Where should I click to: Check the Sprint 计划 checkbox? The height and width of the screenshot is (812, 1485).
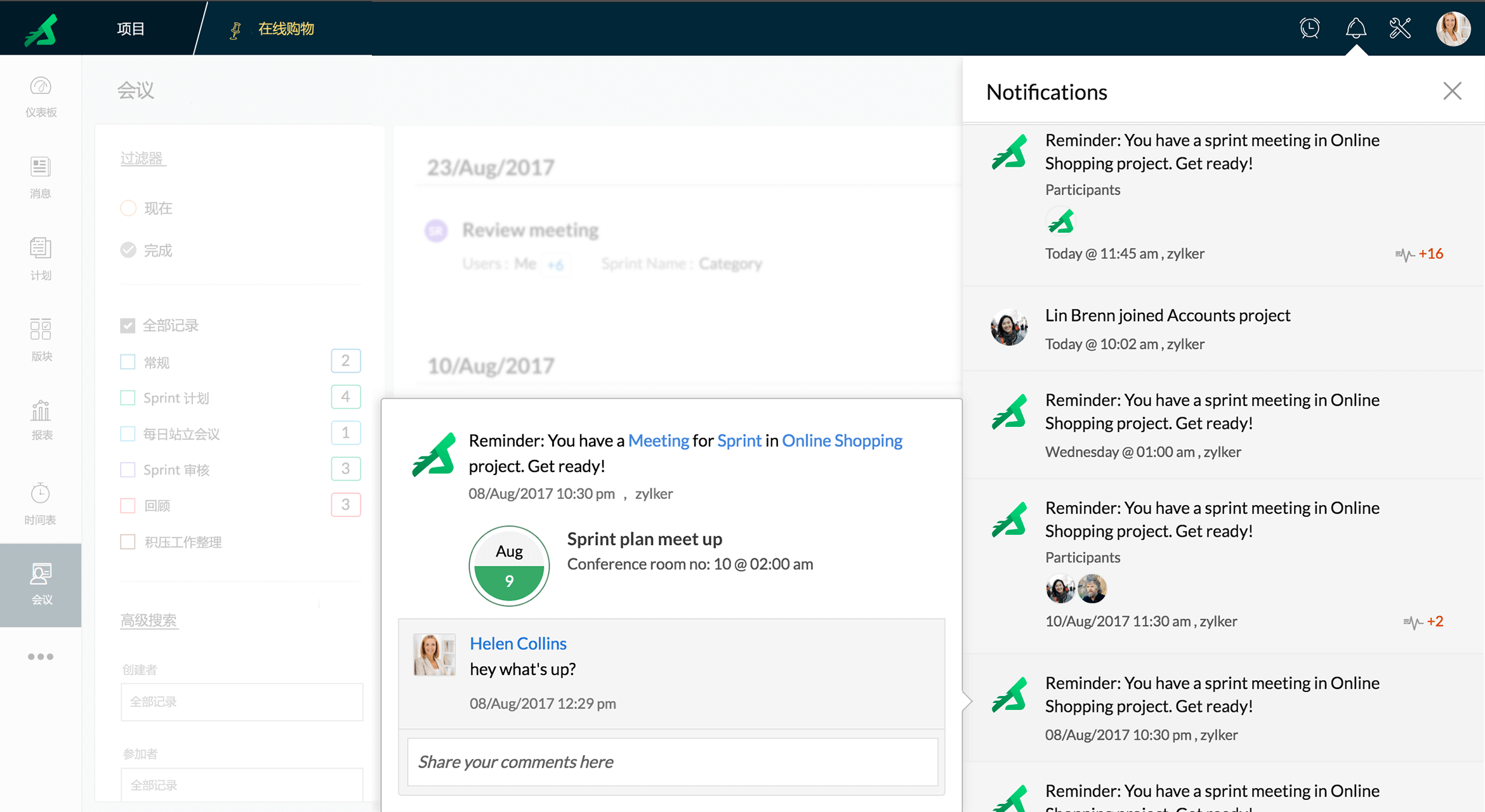coord(128,398)
